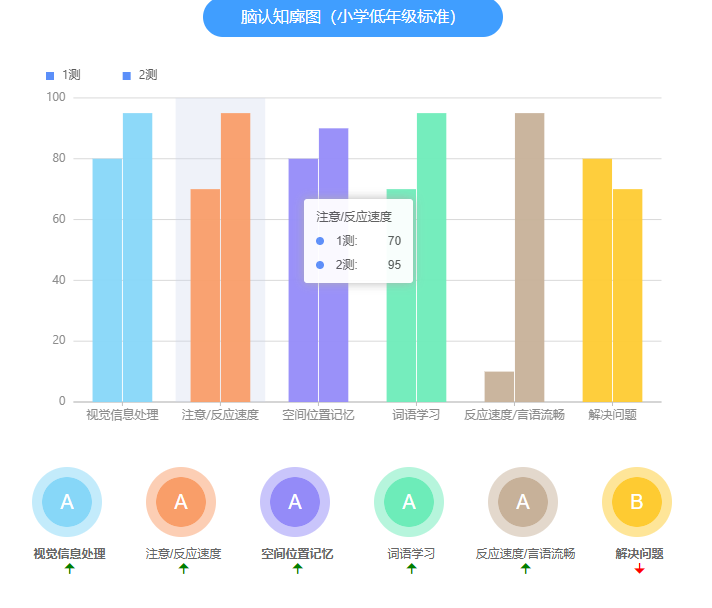Click the 1测 bar for 视觉信息处理
The width and height of the screenshot is (712, 608).
[107, 280]
